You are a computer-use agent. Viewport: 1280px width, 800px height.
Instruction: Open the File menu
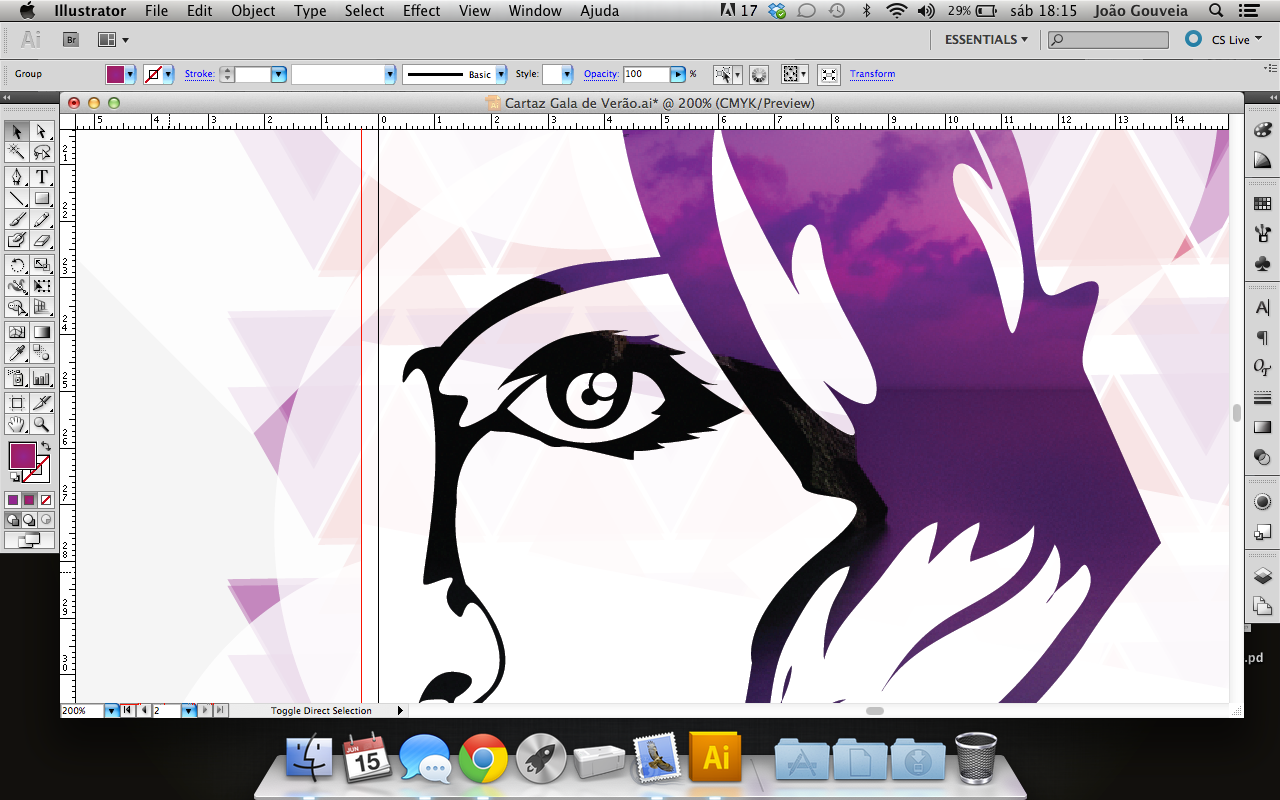pos(156,11)
